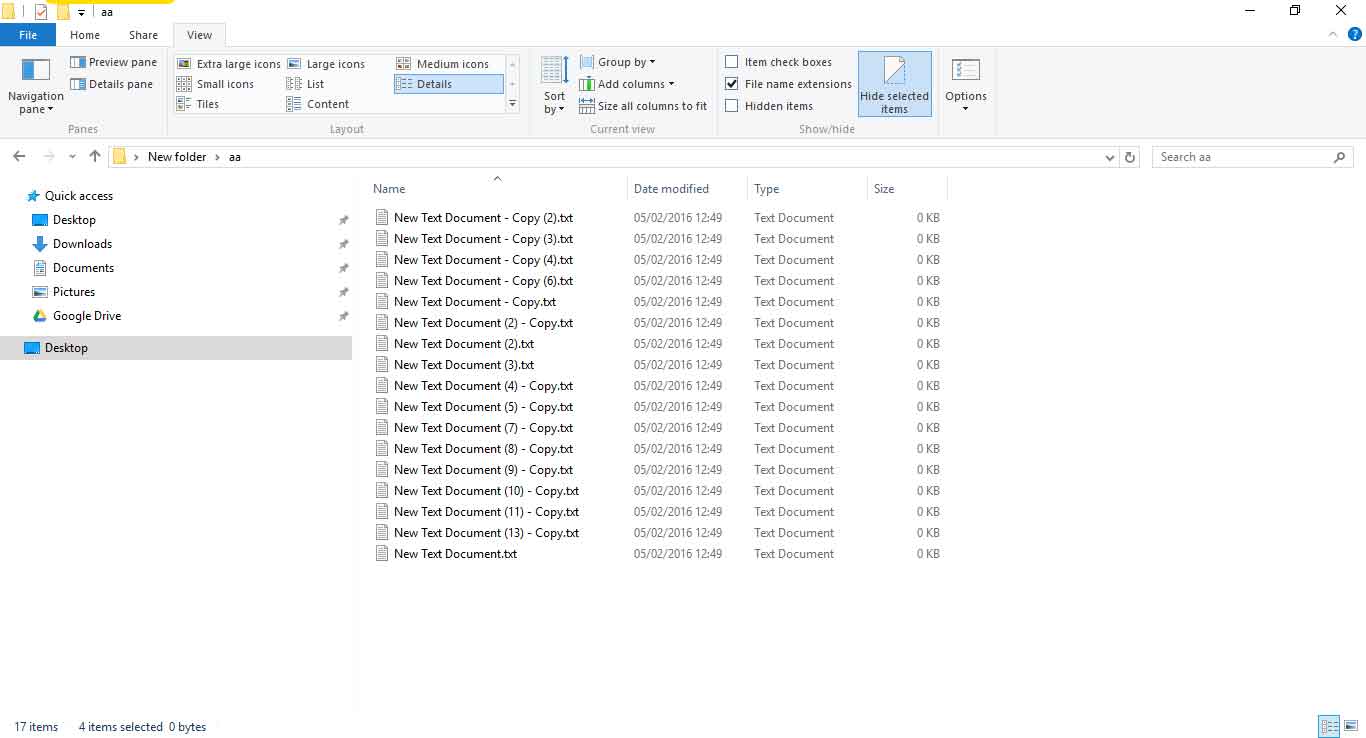This screenshot has height=738, width=1366.
Task: Open Downloads in the sidebar
Action: click(82, 244)
